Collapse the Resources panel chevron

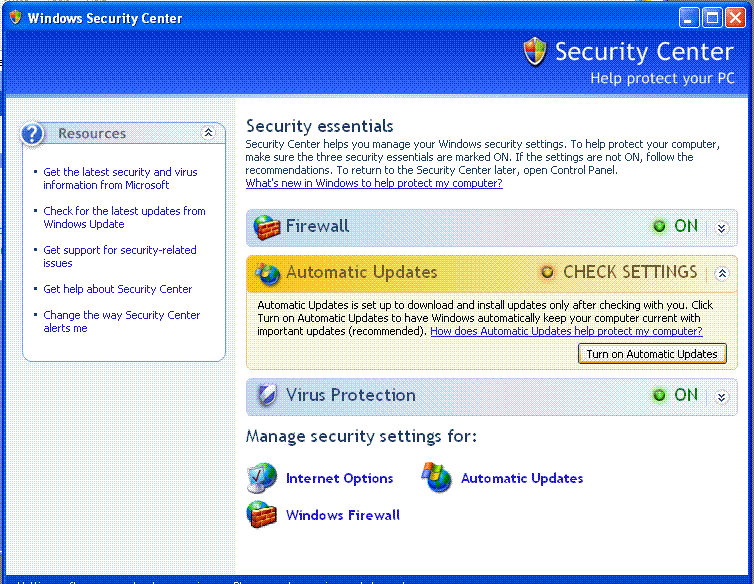[208, 132]
